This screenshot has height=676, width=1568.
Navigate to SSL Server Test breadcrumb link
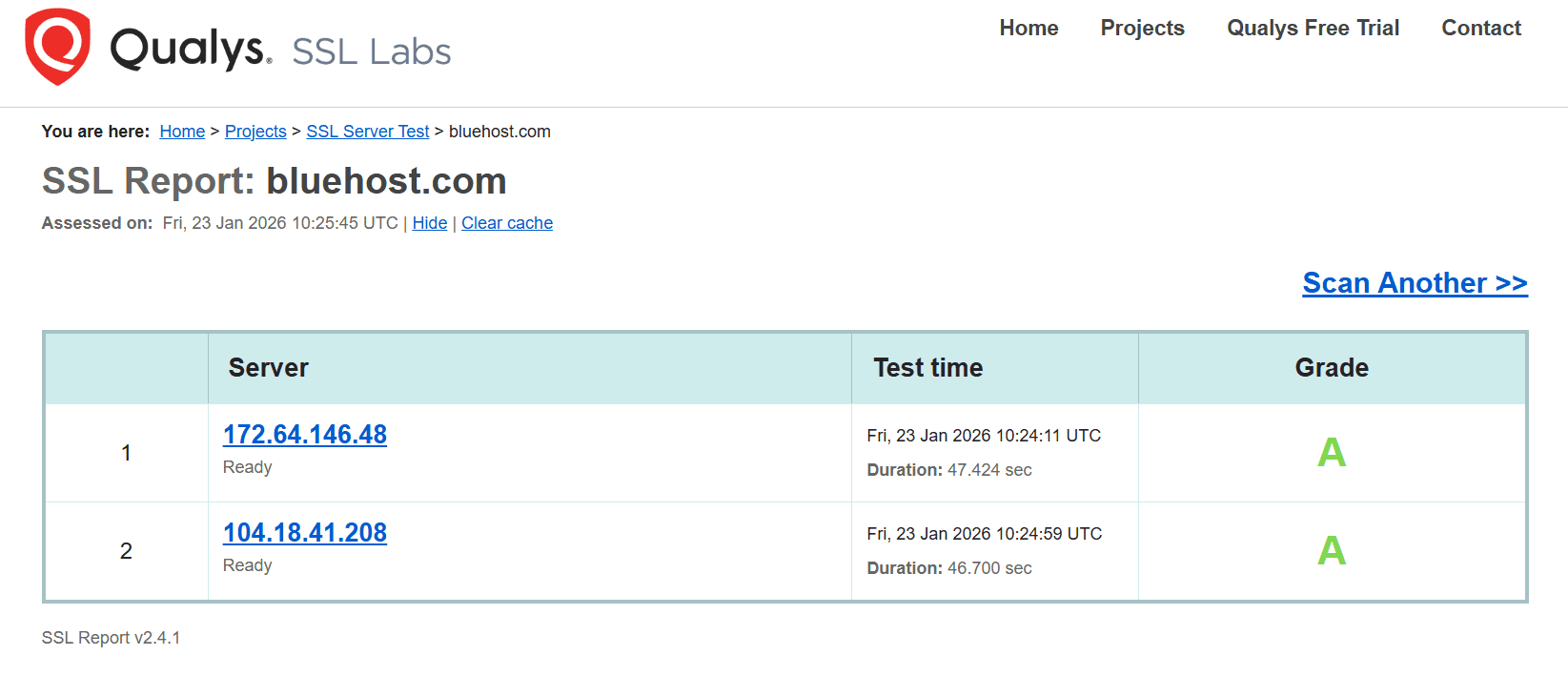367,131
